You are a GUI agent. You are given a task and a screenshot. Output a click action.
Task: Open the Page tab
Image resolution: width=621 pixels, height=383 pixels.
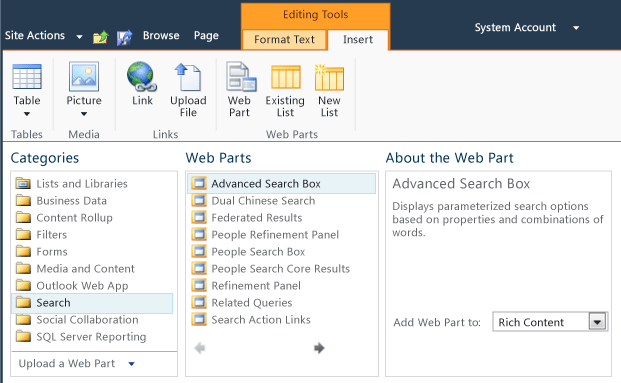click(x=206, y=36)
